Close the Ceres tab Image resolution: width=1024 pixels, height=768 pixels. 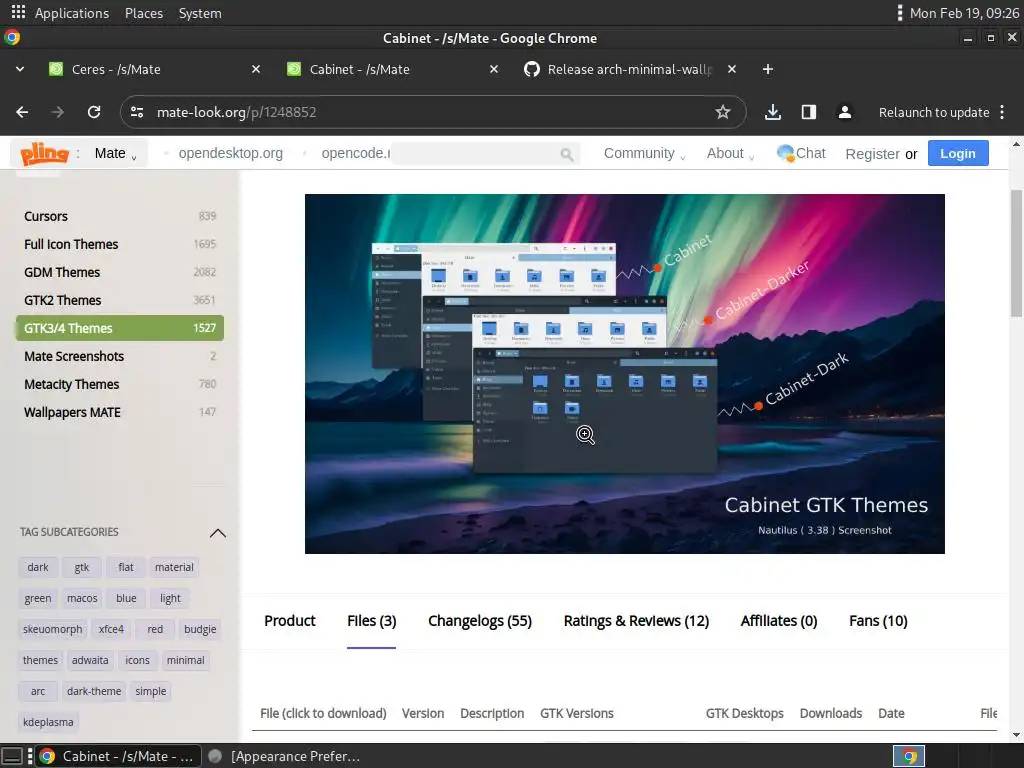click(256, 69)
